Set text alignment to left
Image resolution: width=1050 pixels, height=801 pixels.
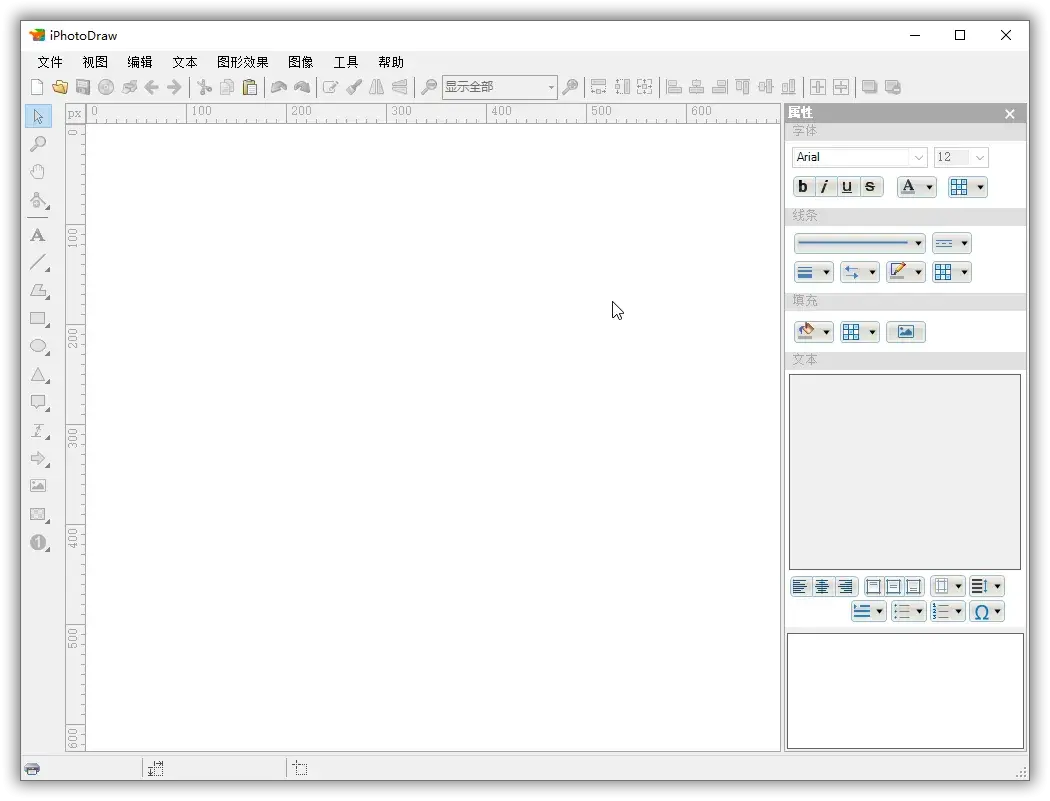point(800,587)
